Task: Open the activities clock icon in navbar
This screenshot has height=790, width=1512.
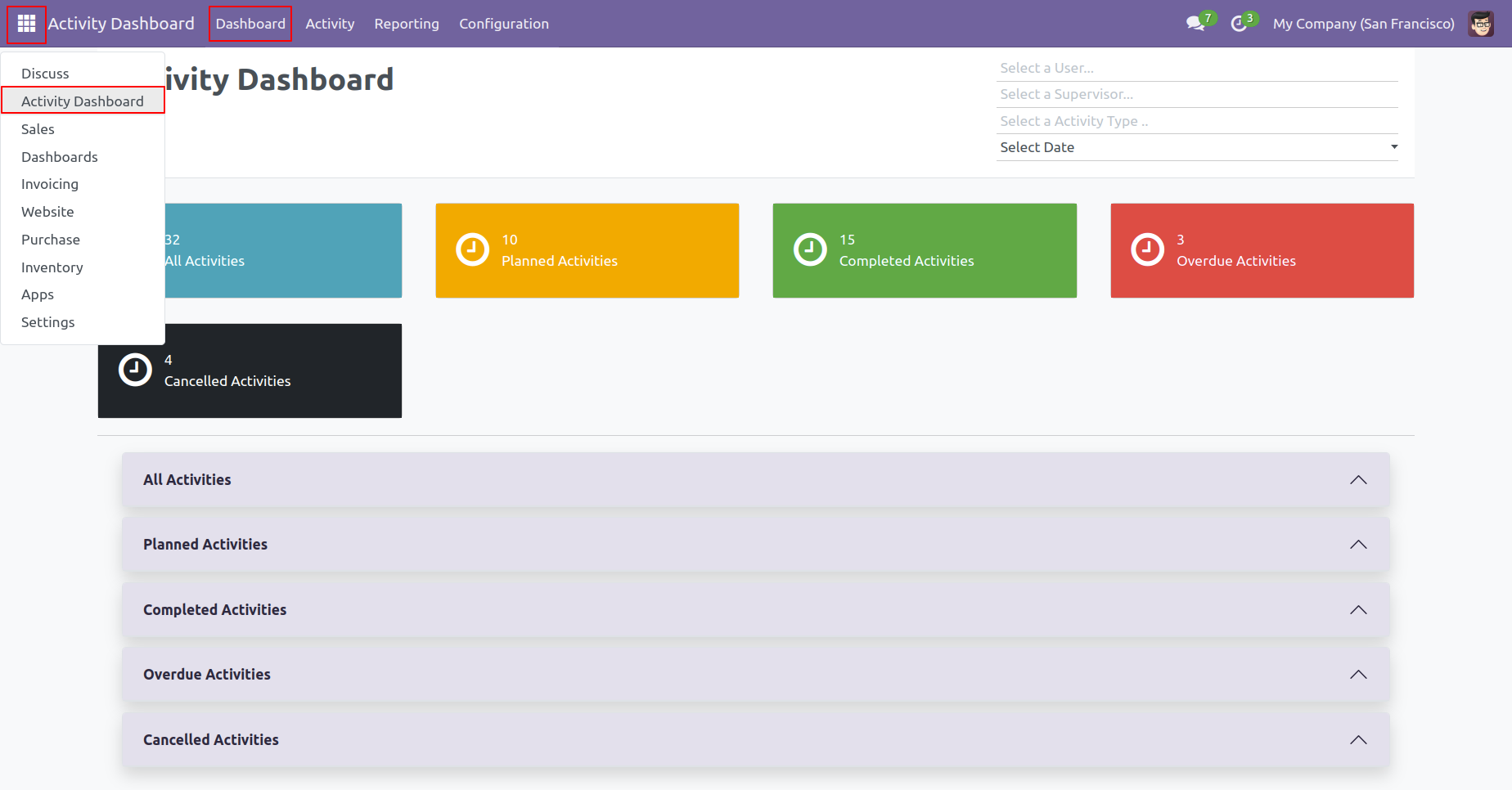Action: point(1239,24)
